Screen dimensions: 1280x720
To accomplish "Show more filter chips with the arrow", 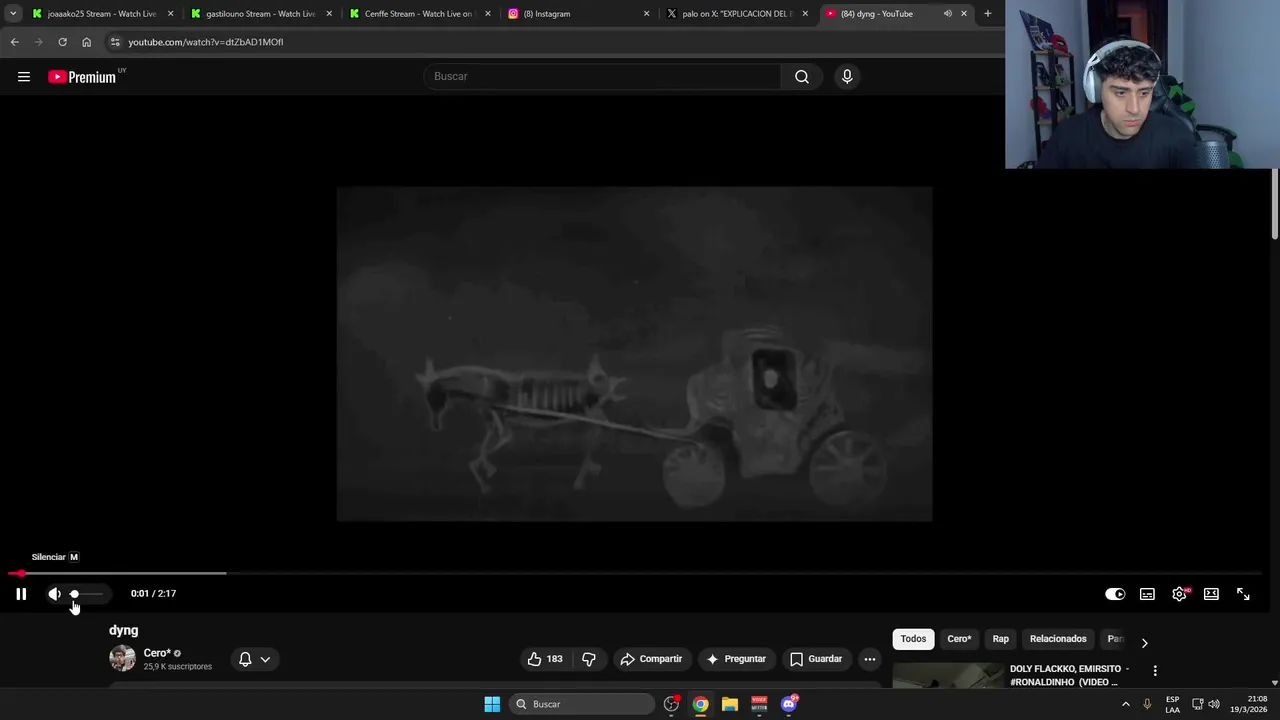I will [1144, 642].
